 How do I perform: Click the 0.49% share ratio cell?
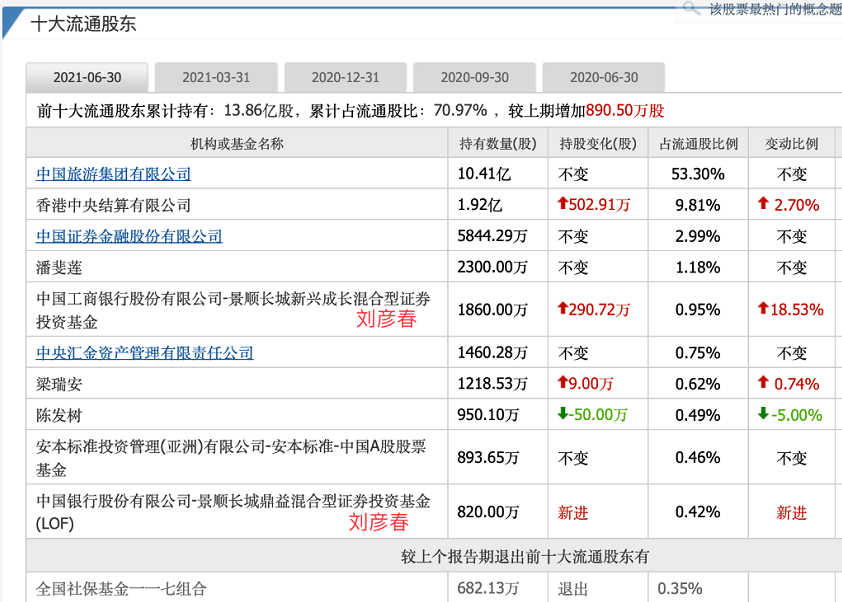point(698,415)
